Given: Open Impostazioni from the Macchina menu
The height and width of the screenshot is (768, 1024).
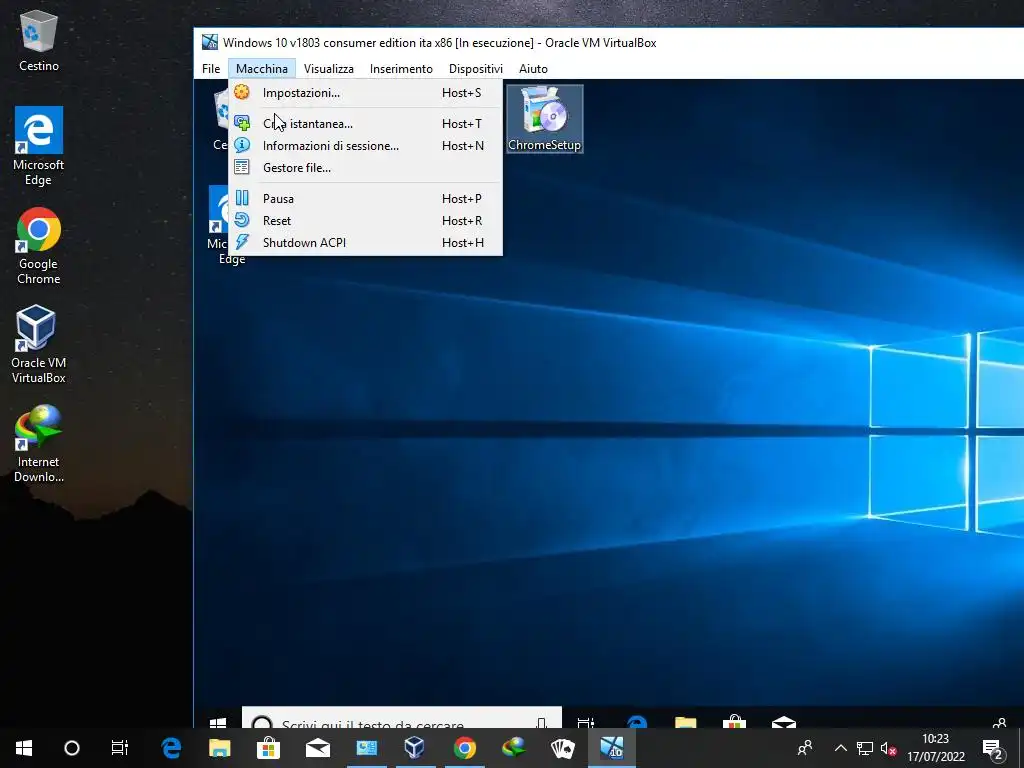Looking at the screenshot, I should coord(365,93).
